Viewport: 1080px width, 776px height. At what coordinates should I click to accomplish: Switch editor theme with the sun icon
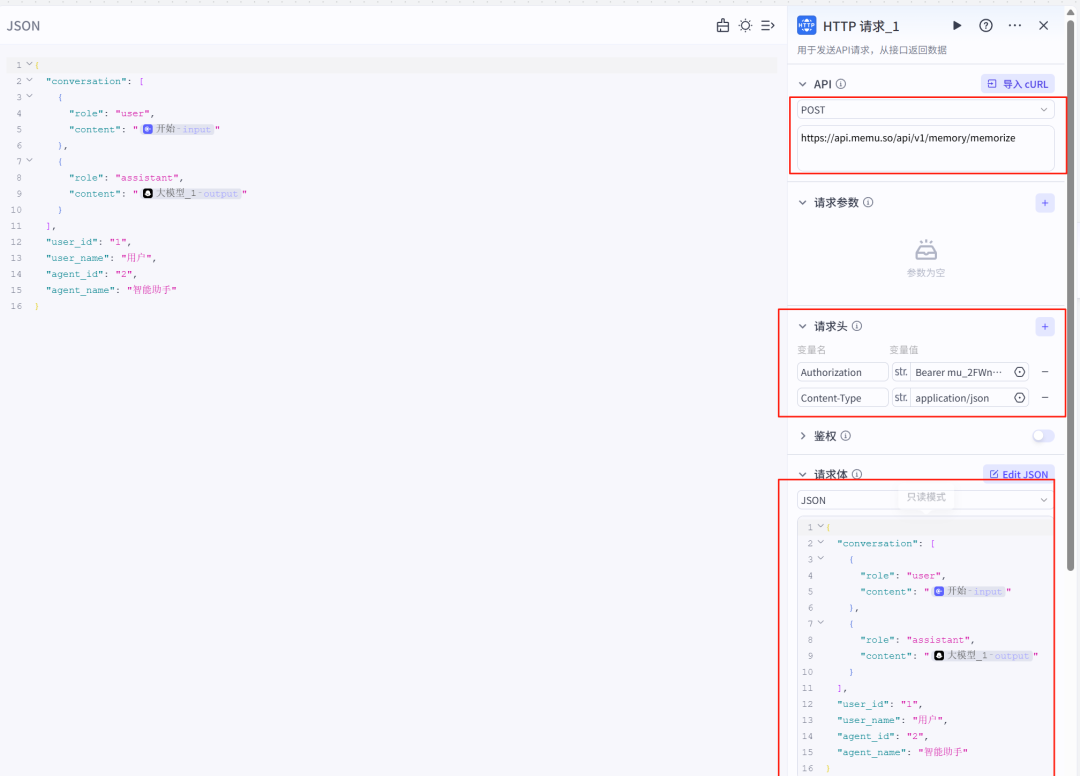tap(745, 26)
